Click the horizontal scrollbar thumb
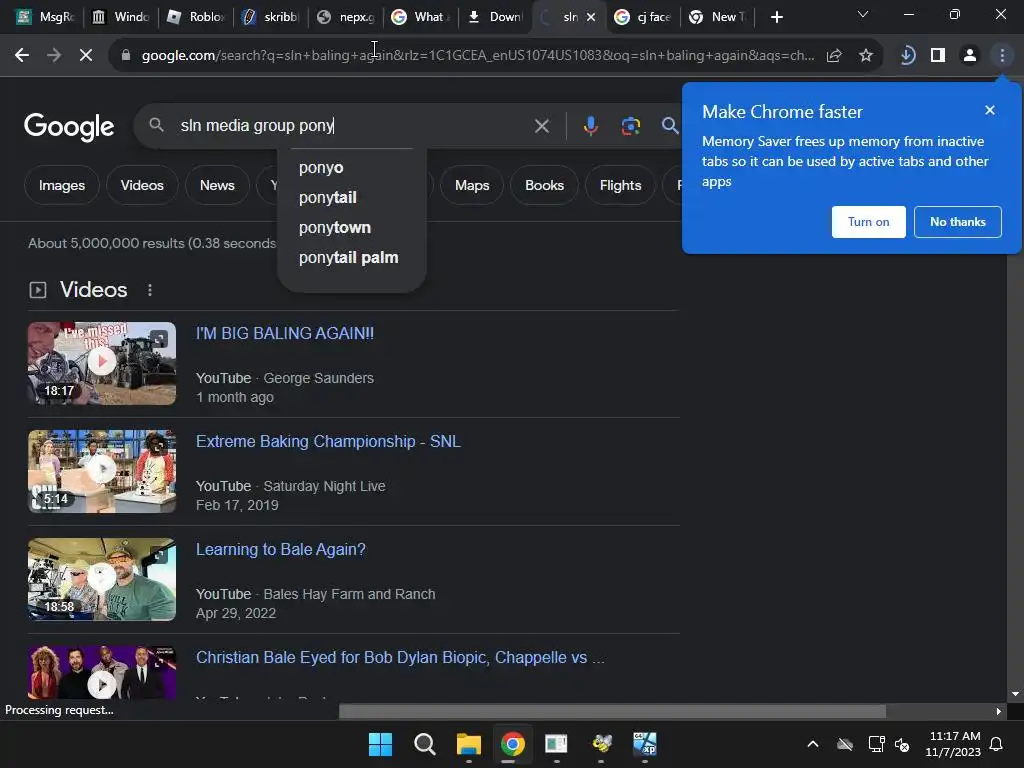 coord(612,712)
